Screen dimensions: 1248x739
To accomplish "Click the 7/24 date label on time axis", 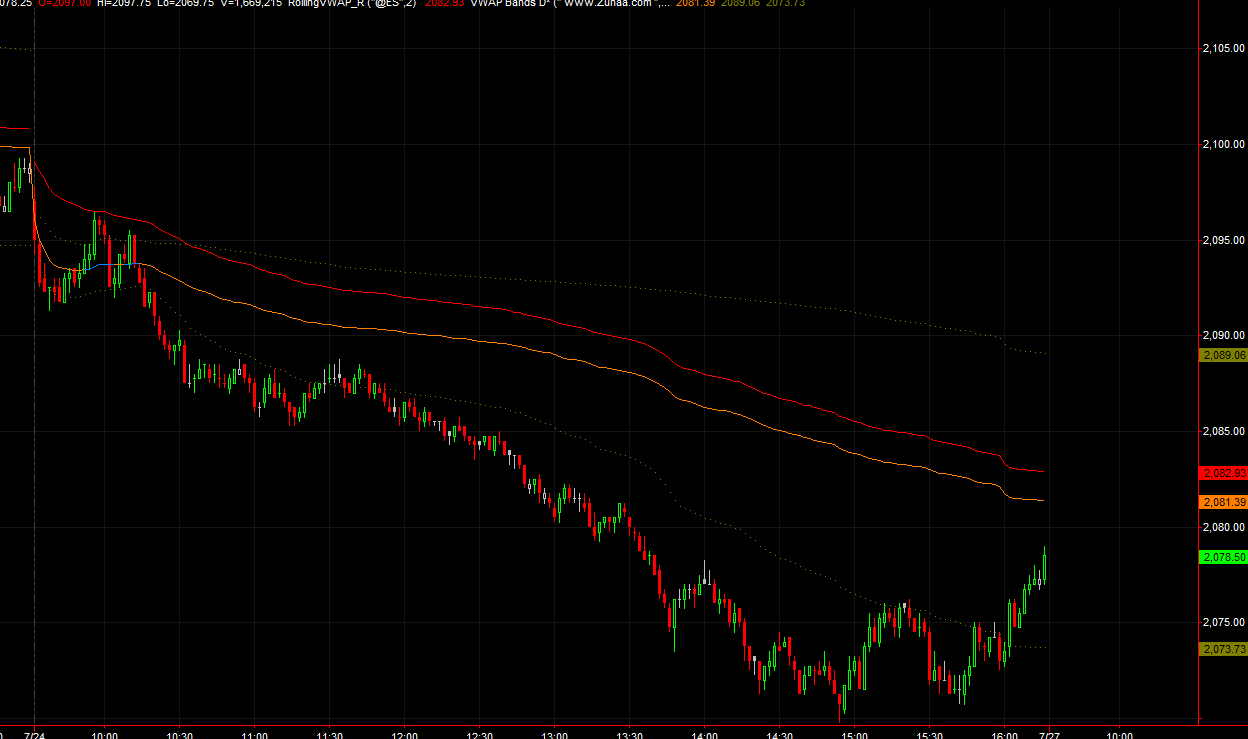I will tap(34, 735).
